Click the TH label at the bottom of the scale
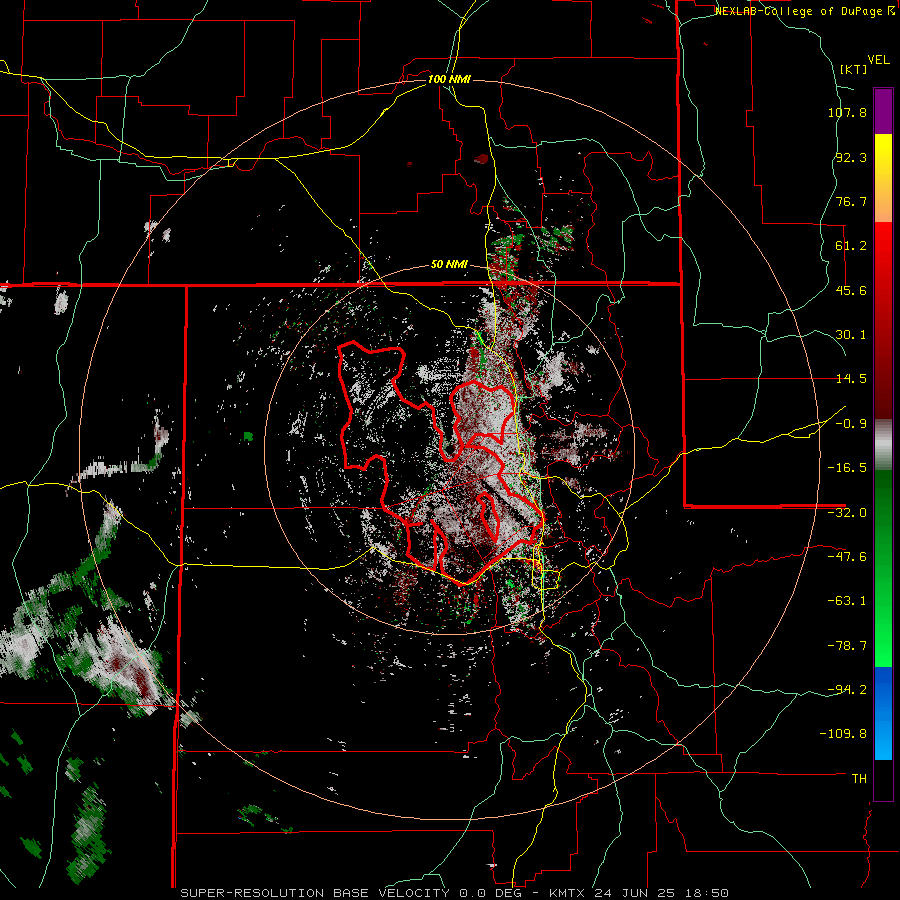Screen dimensions: 900x900 click(x=859, y=779)
